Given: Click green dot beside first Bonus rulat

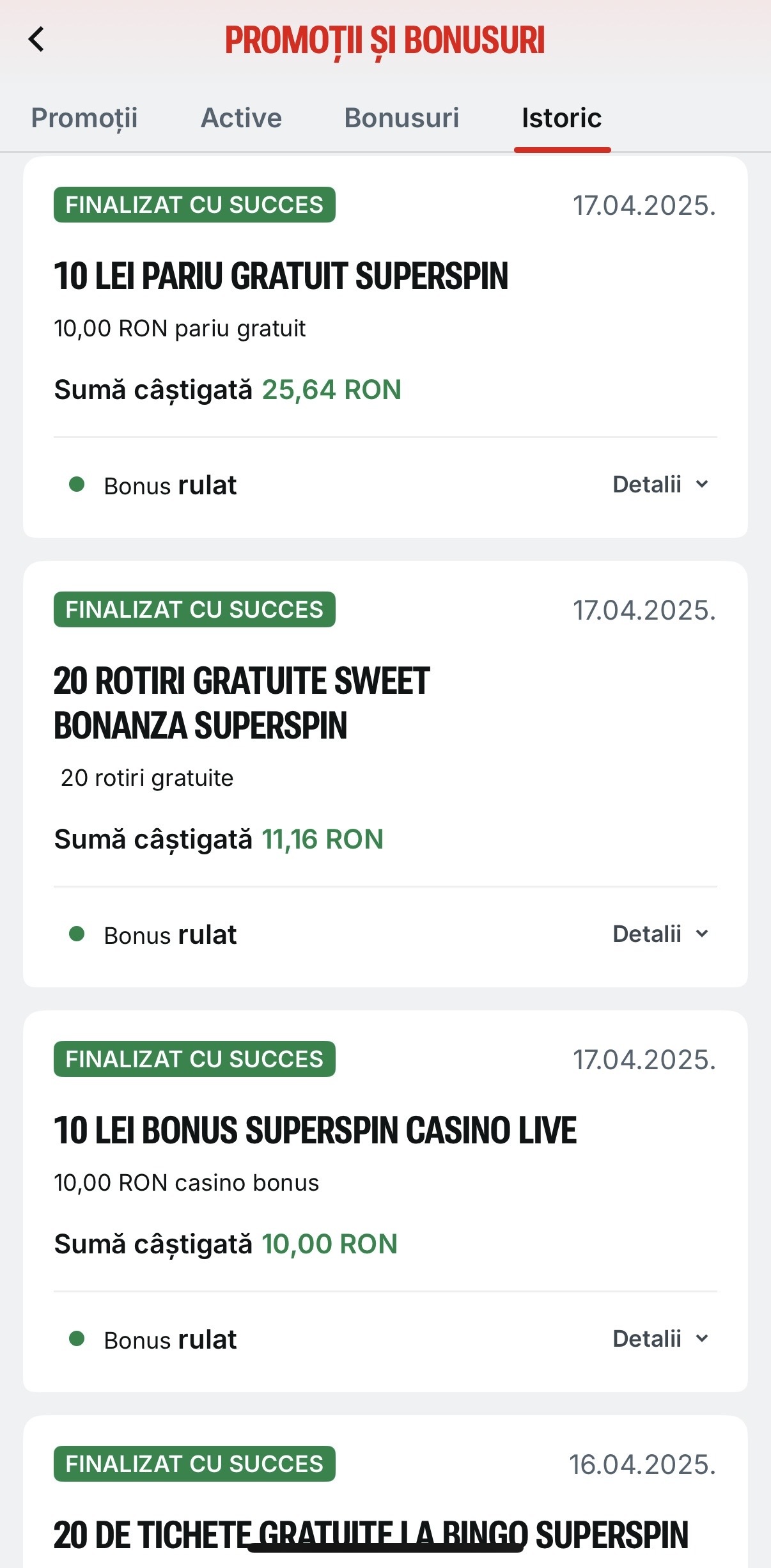Looking at the screenshot, I should 77,485.
